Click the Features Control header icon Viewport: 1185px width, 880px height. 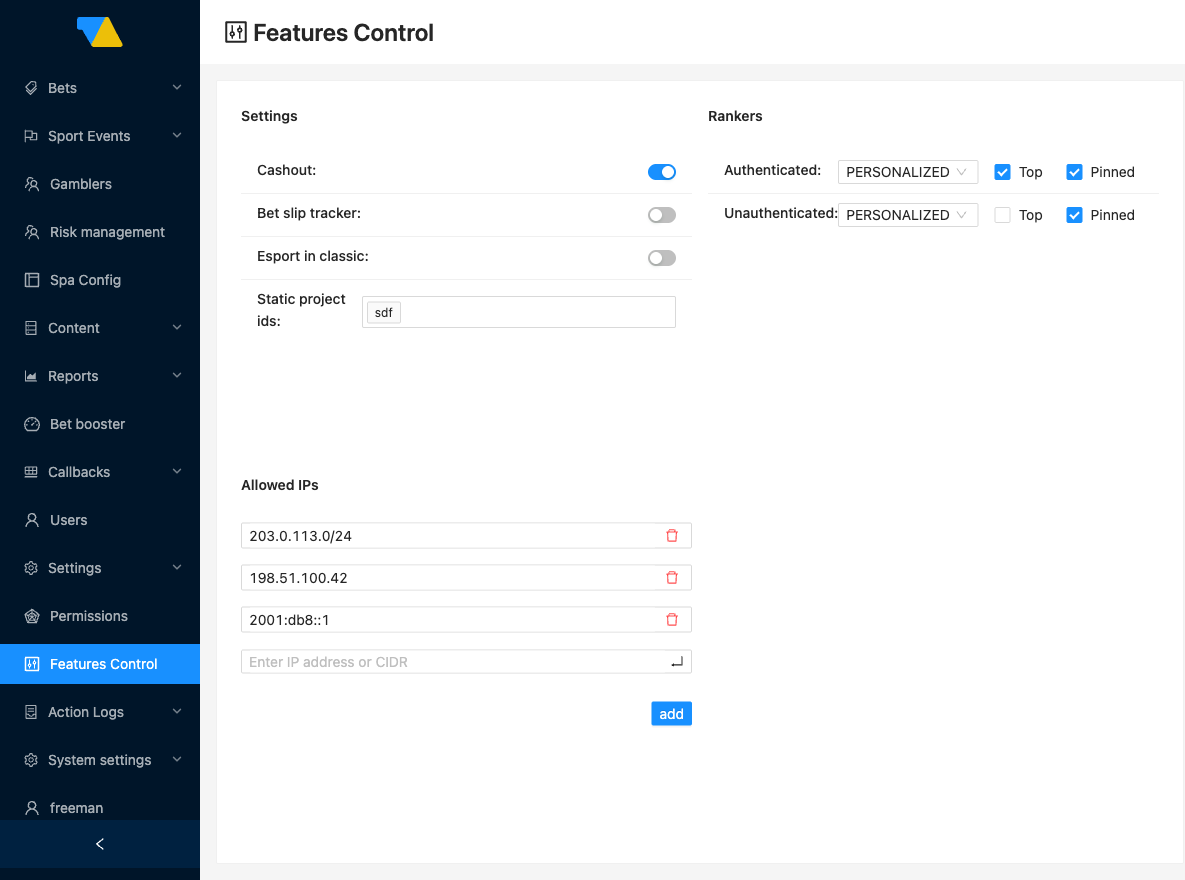(236, 33)
